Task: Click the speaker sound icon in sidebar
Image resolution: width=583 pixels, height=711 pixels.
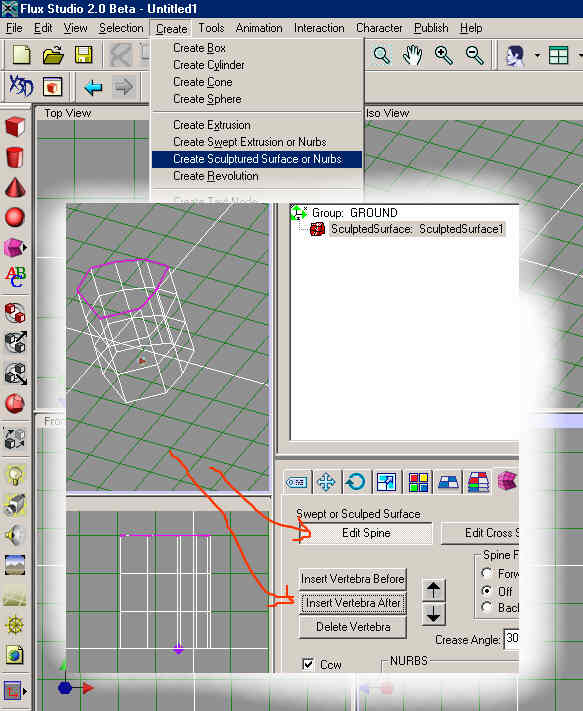Action: coord(15,535)
